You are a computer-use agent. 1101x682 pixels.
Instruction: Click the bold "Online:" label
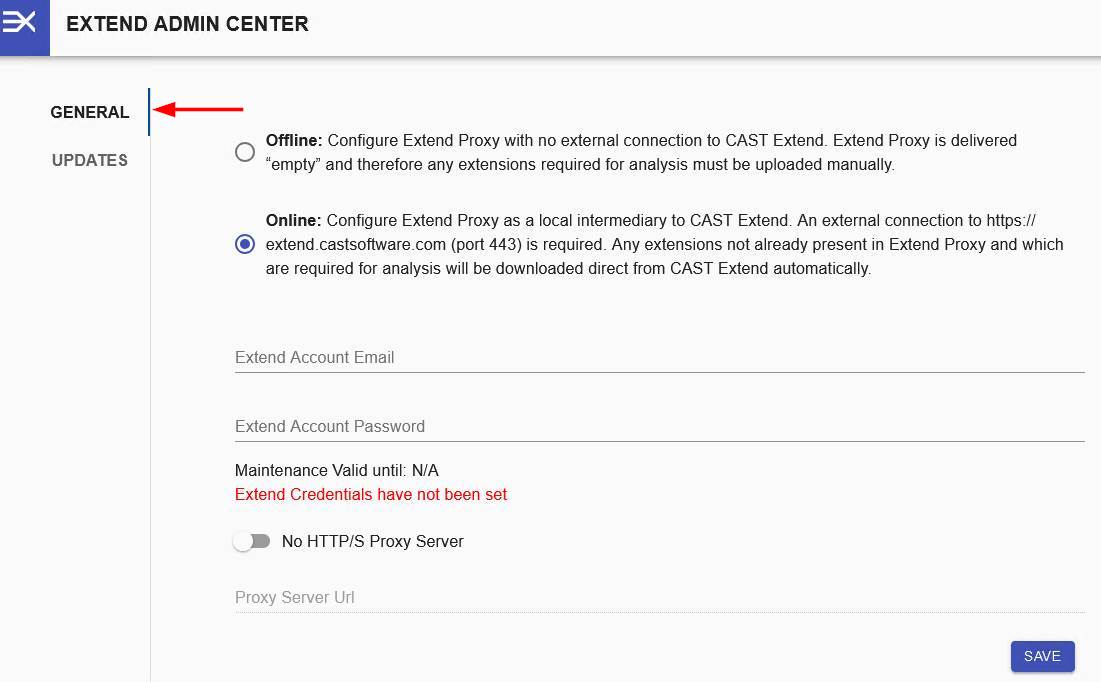pyautogui.click(x=293, y=220)
